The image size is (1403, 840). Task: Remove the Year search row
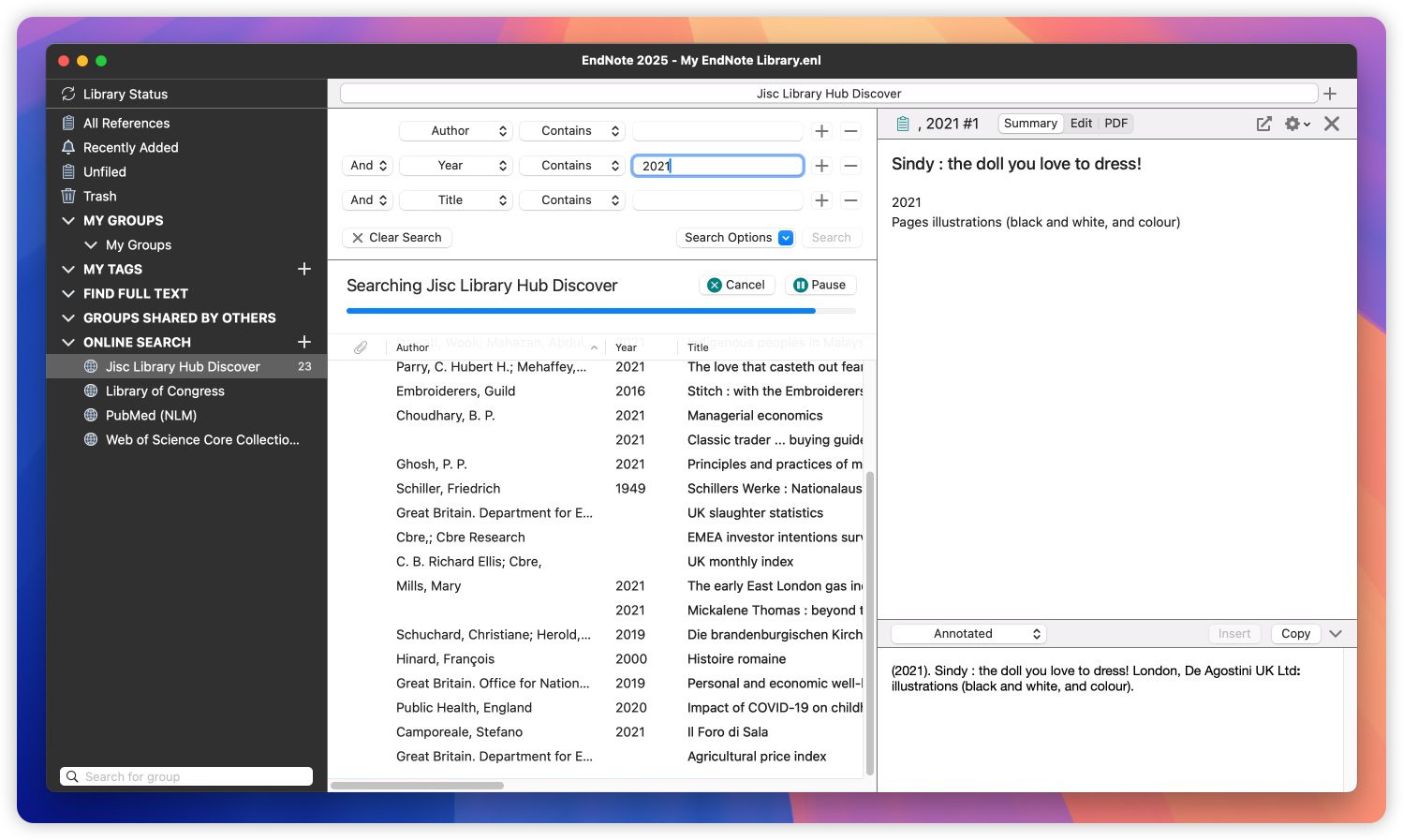(850, 166)
